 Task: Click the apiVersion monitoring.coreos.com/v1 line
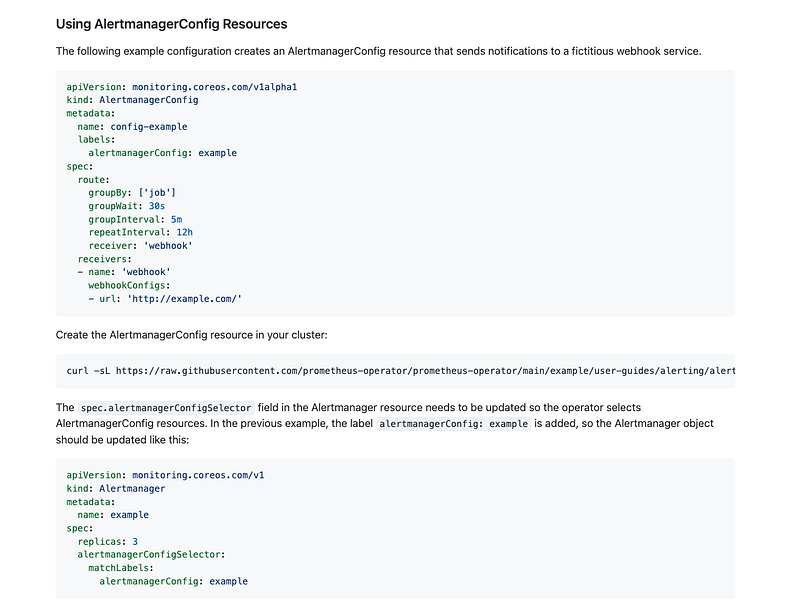coord(165,476)
